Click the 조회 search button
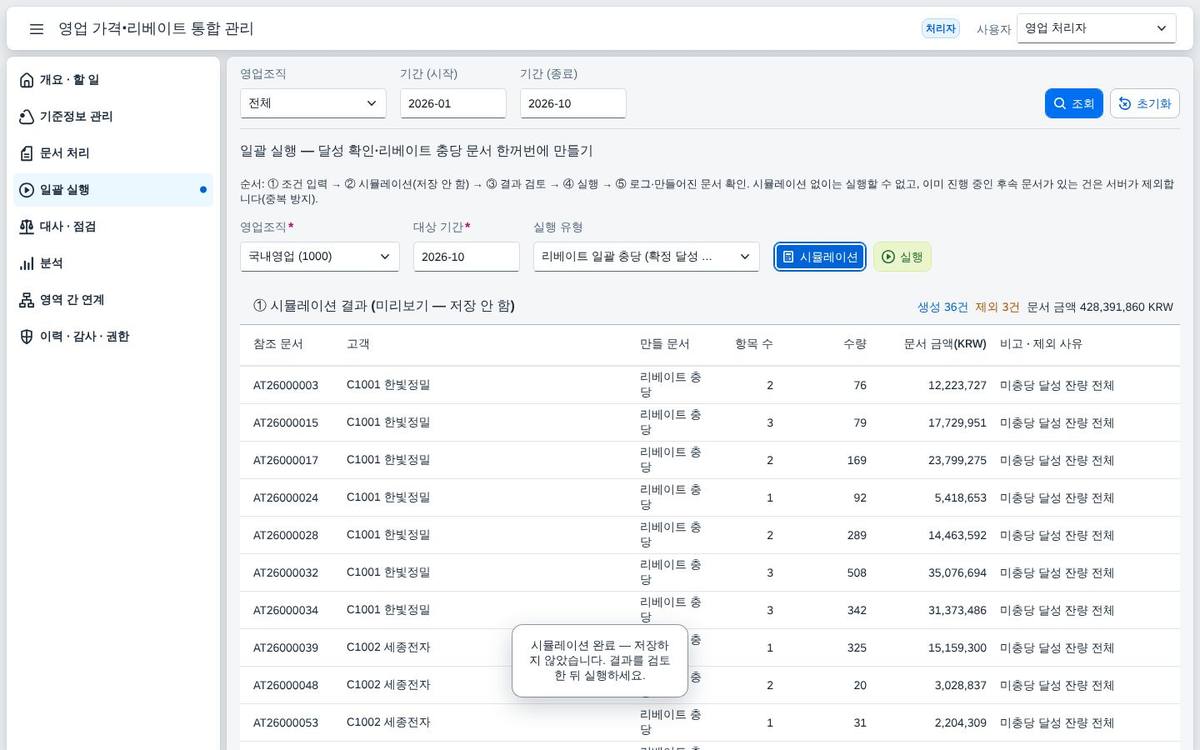 tap(1074, 104)
